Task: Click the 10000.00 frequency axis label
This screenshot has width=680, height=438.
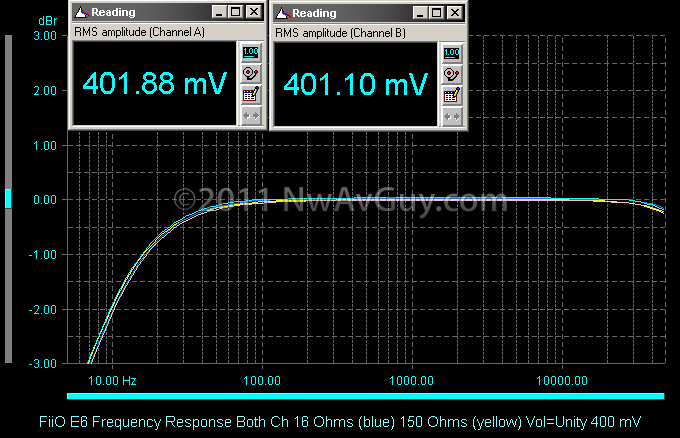Action: [x=562, y=381]
